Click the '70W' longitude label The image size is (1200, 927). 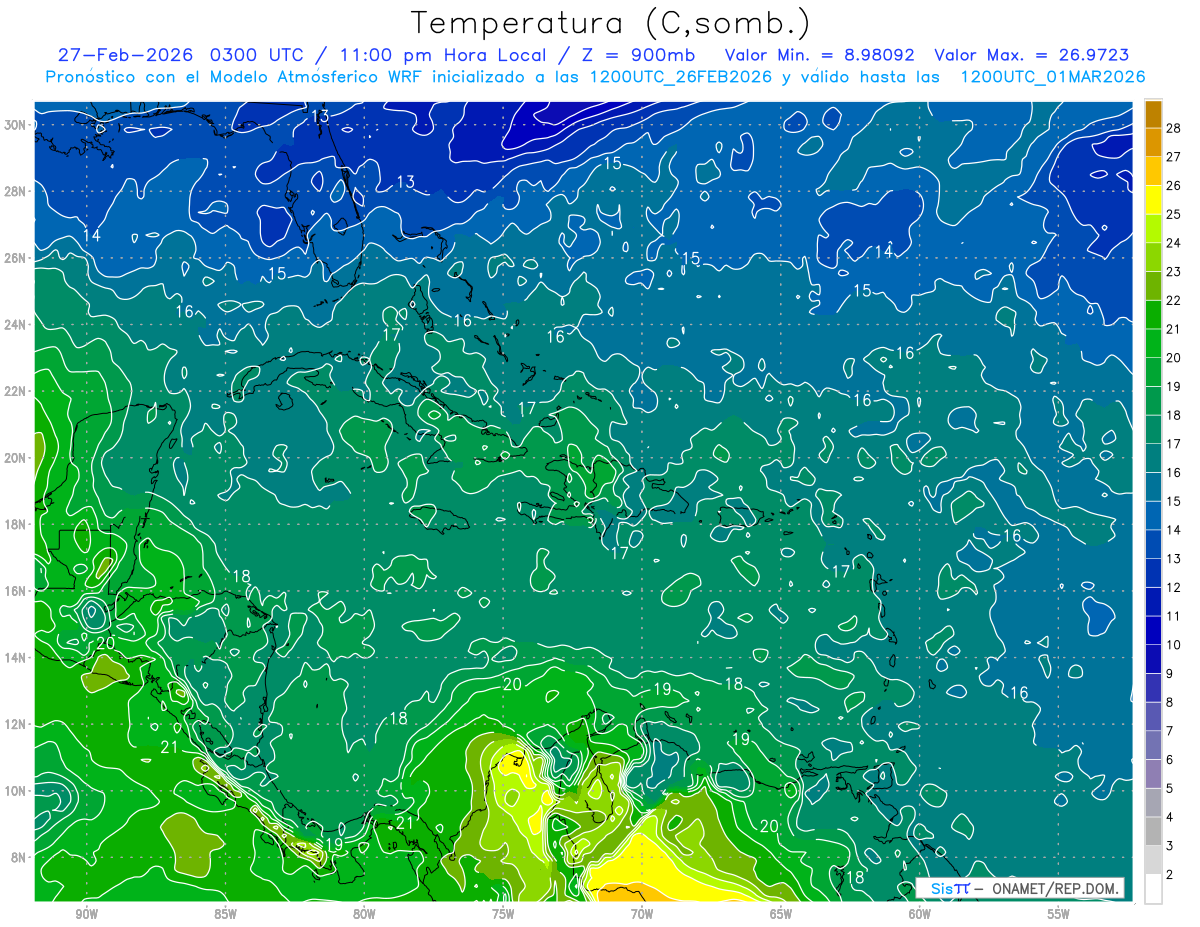coord(642,913)
